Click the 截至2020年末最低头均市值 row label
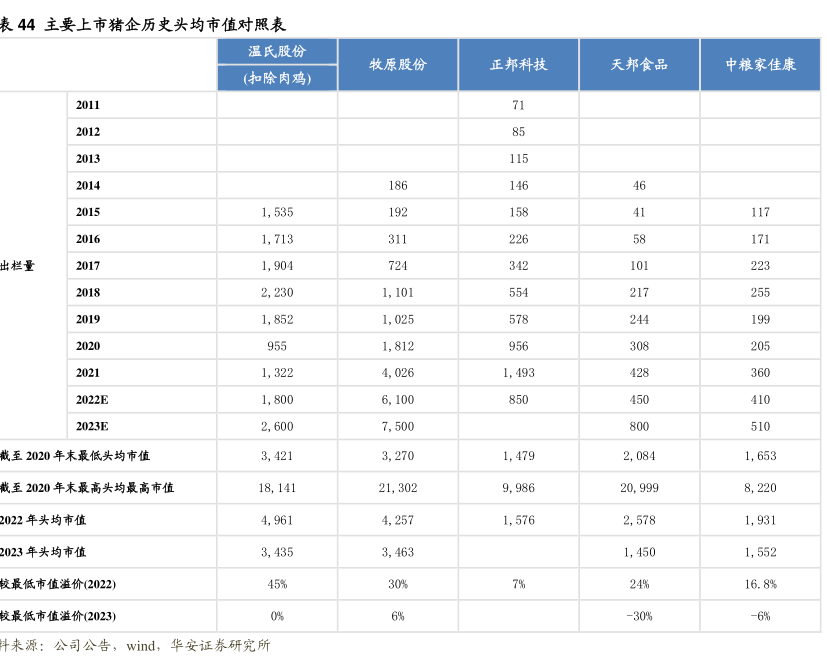This screenshot has width=827, height=672. coord(75,456)
